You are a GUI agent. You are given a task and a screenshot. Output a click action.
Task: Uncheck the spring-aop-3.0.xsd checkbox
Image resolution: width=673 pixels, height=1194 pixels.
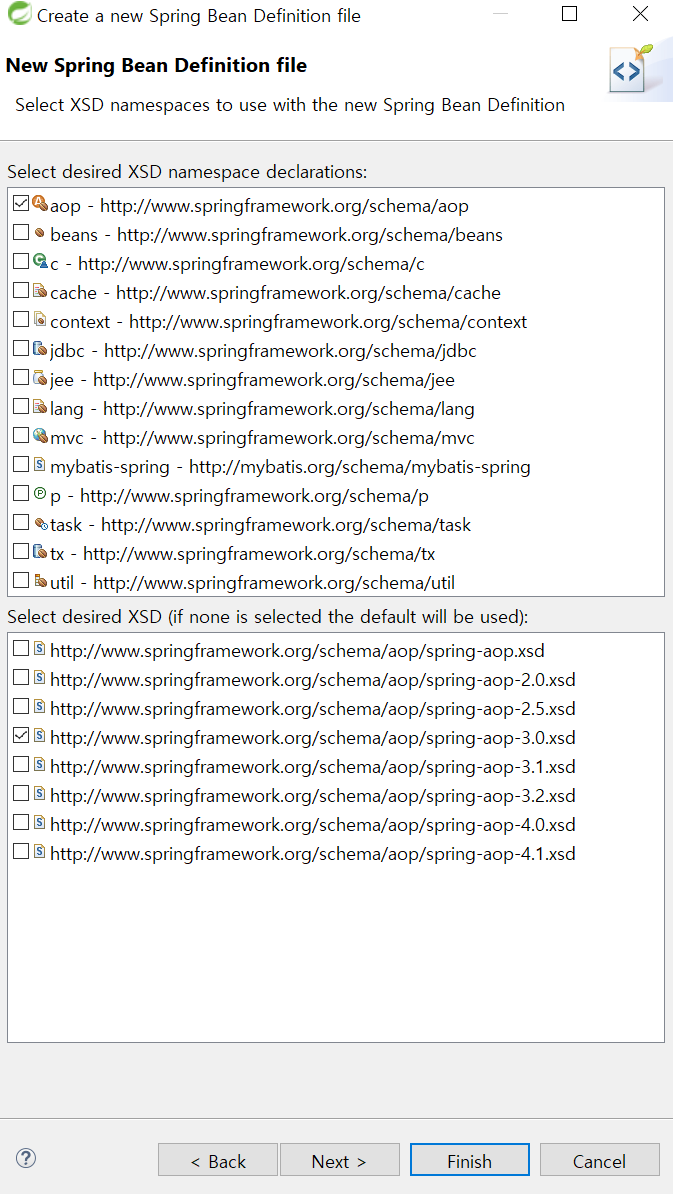tap(21, 736)
